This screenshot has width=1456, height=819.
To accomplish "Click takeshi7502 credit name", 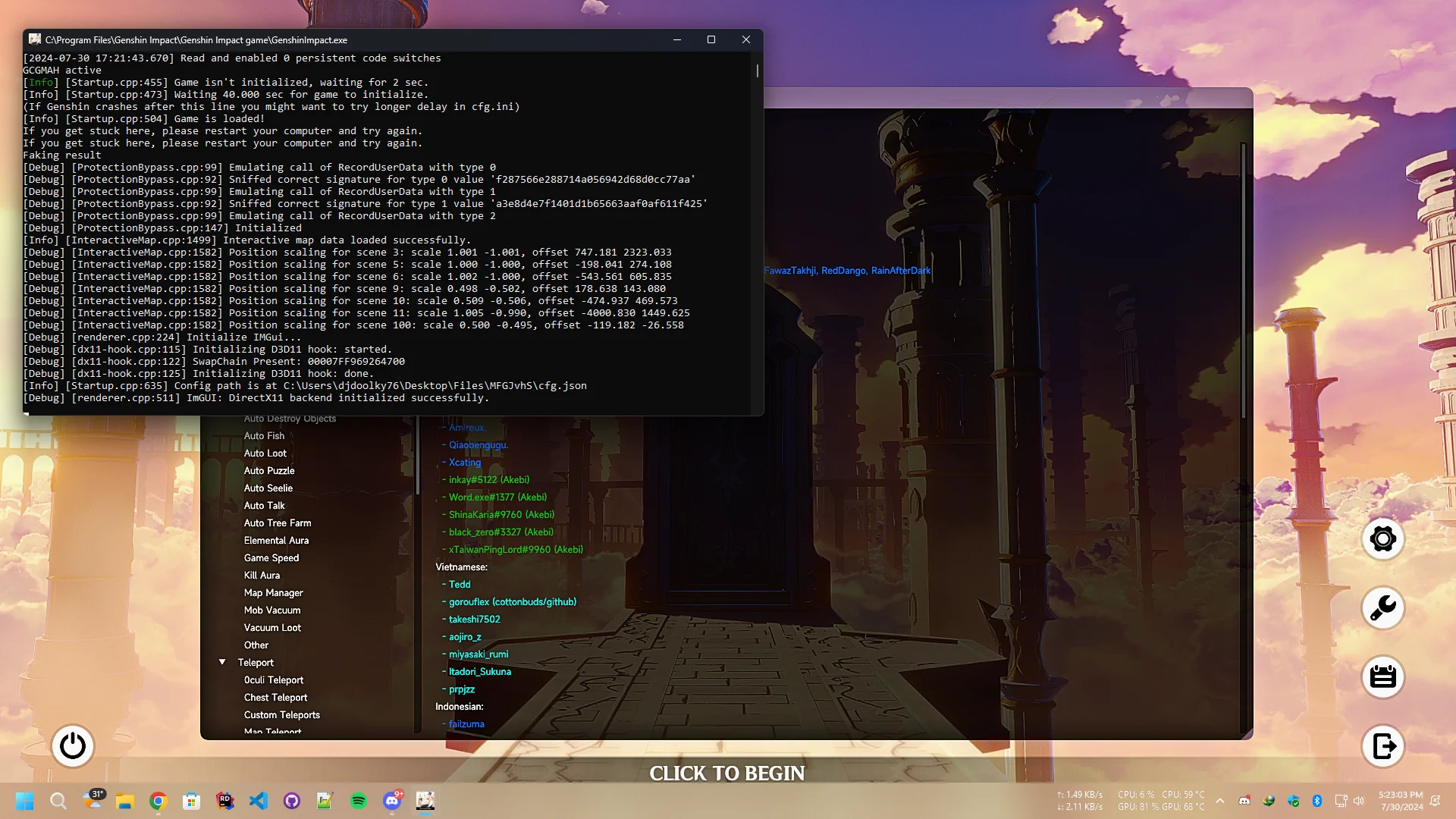I will [x=475, y=620].
